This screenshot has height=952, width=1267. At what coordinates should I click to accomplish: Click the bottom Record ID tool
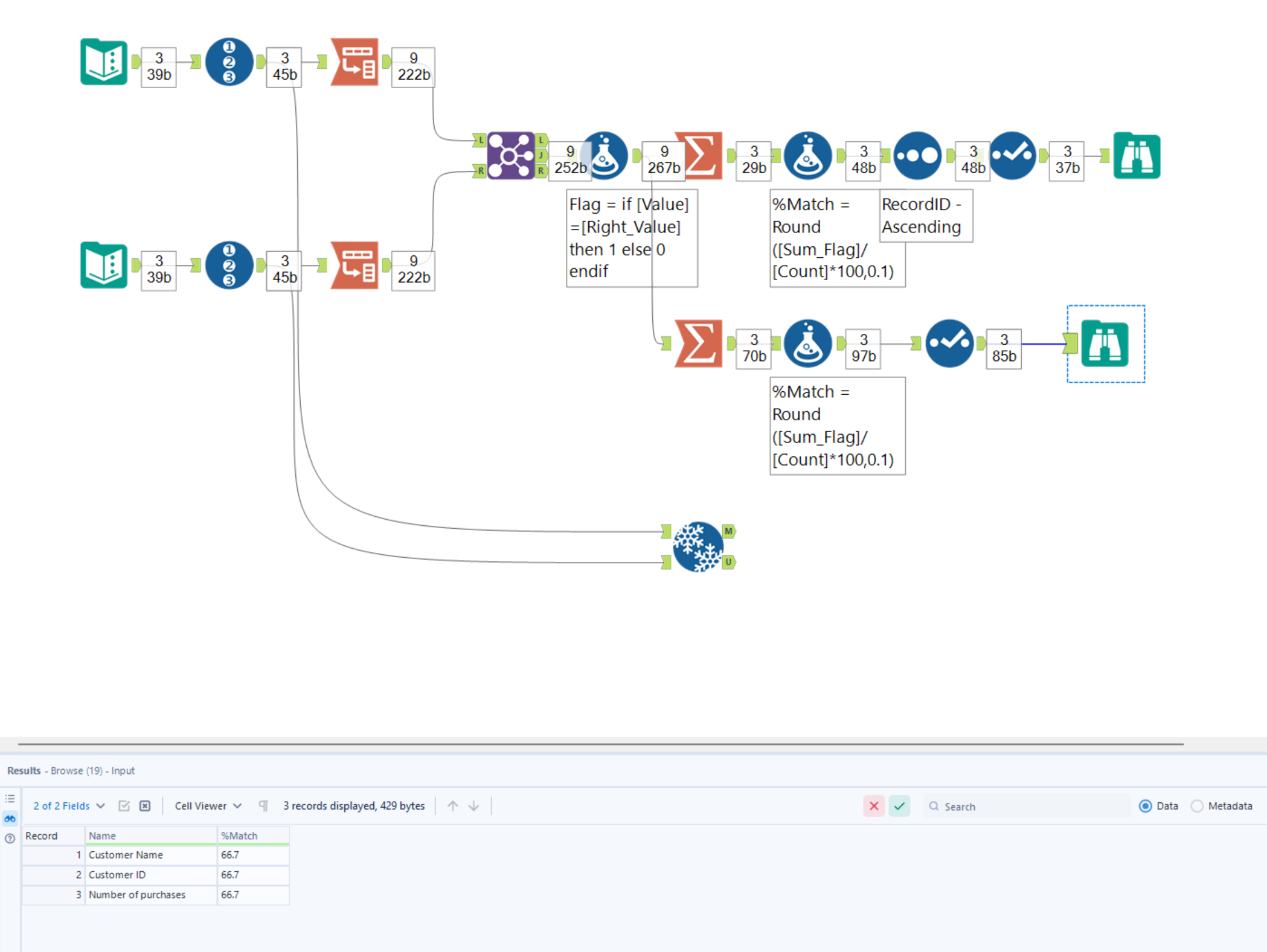point(229,265)
